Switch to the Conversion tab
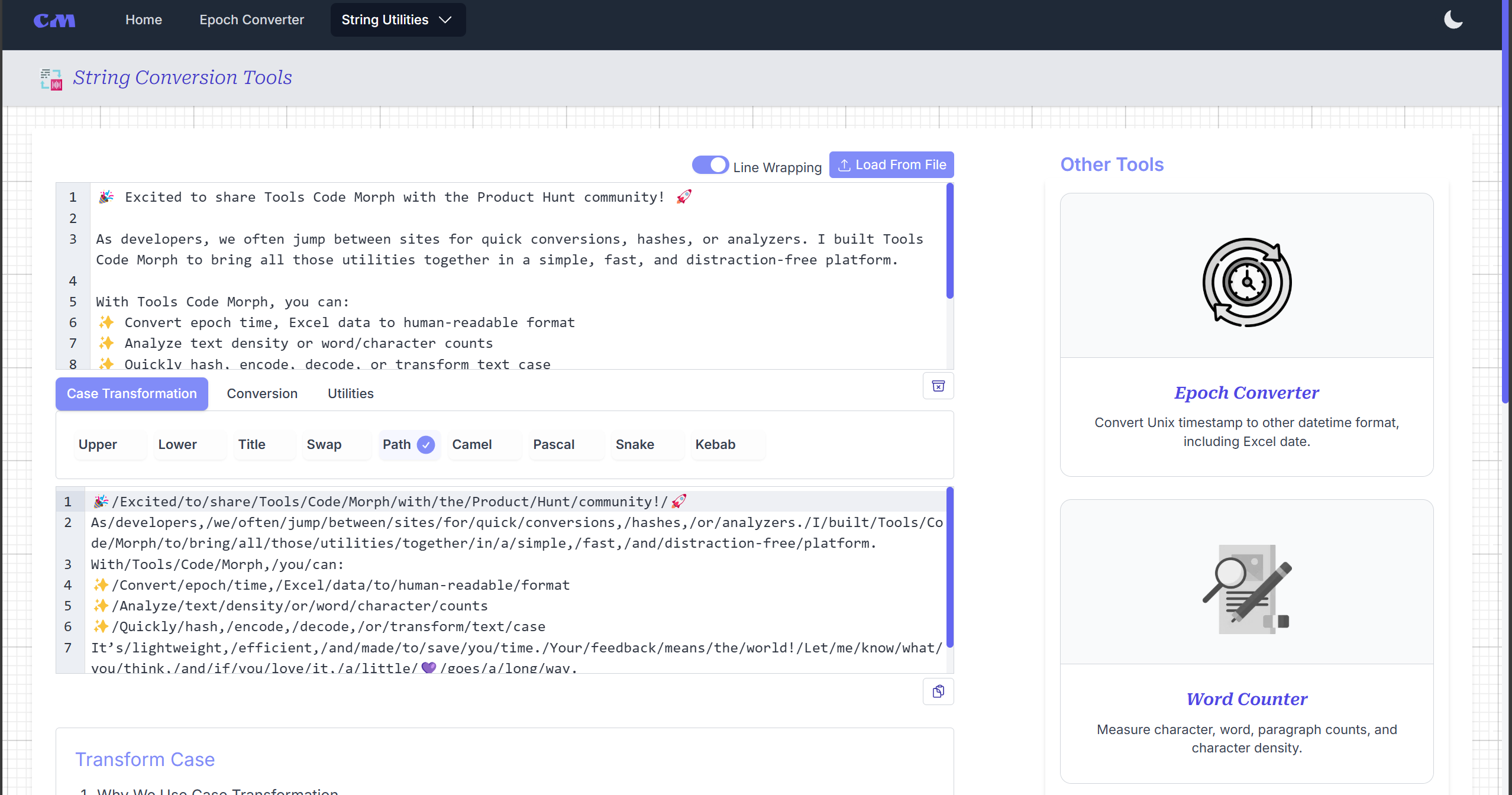Screen dimensions: 1512x795 [262, 394]
